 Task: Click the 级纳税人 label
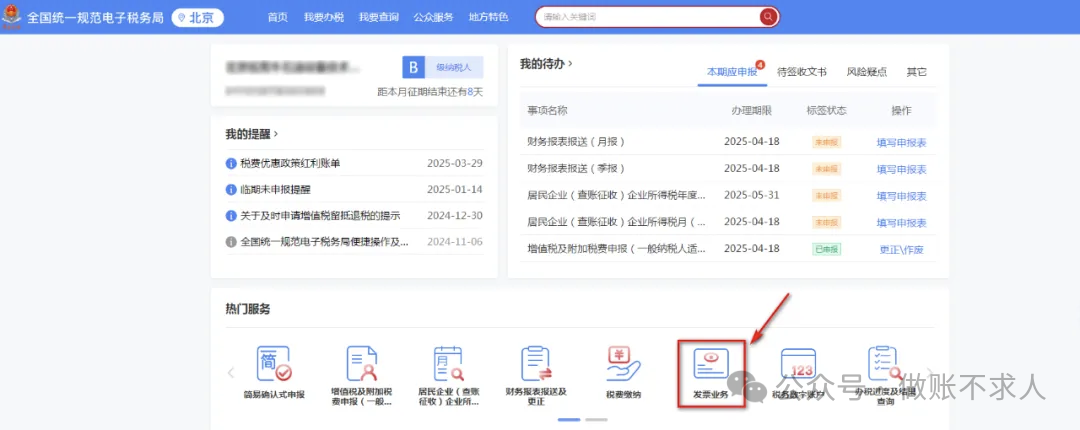(x=454, y=68)
